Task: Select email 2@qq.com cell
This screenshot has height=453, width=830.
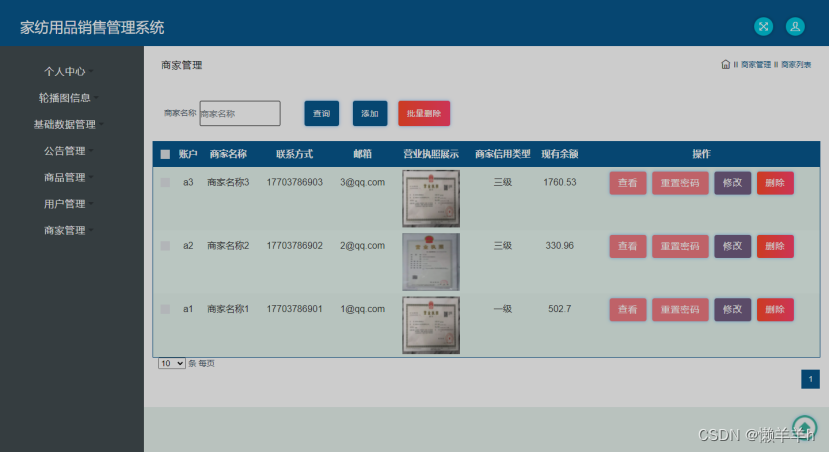Action: click(363, 246)
